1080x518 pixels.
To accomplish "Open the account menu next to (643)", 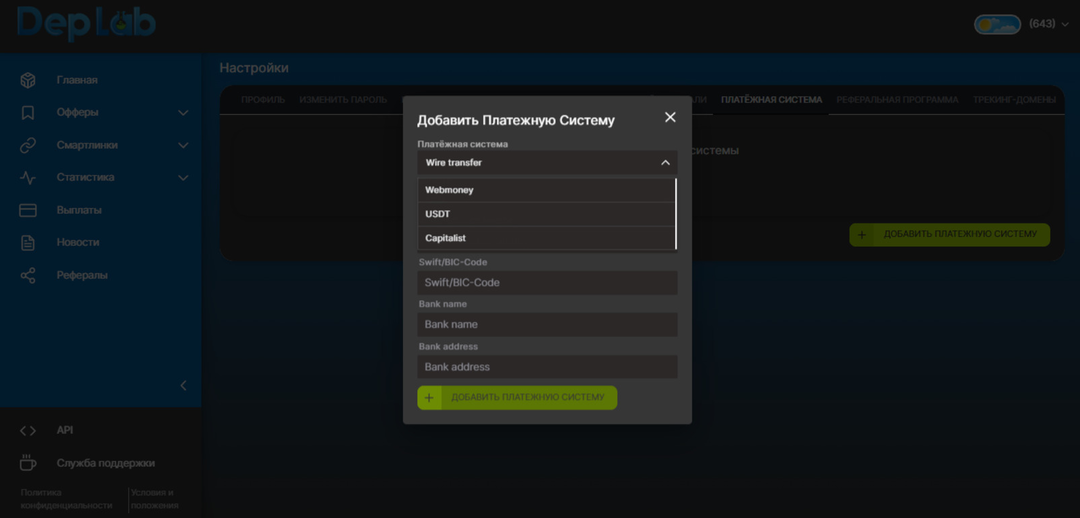I will pyautogui.click(x=1065, y=24).
